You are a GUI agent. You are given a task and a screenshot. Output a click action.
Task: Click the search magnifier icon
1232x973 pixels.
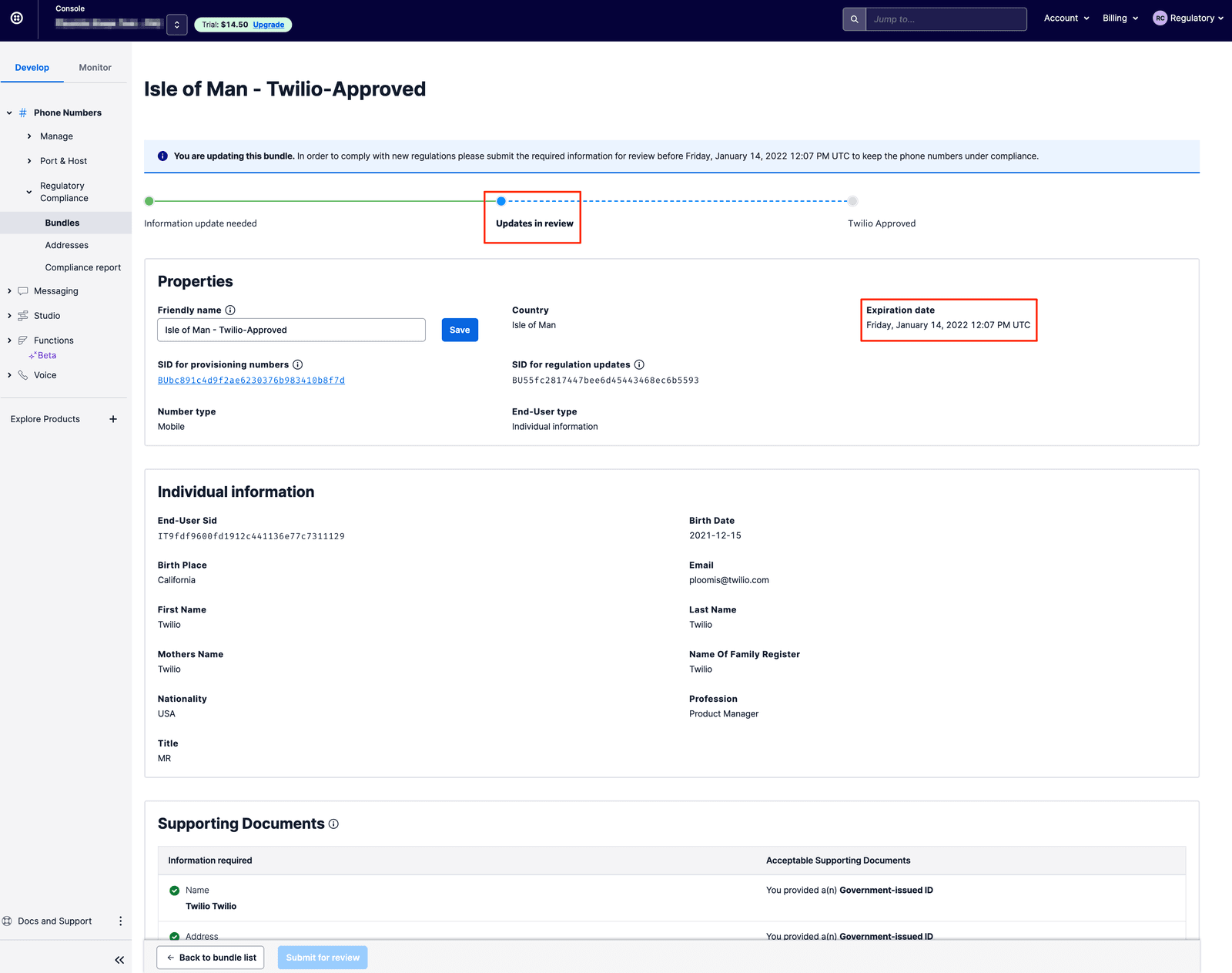pyautogui.click(x=853, y=18)
